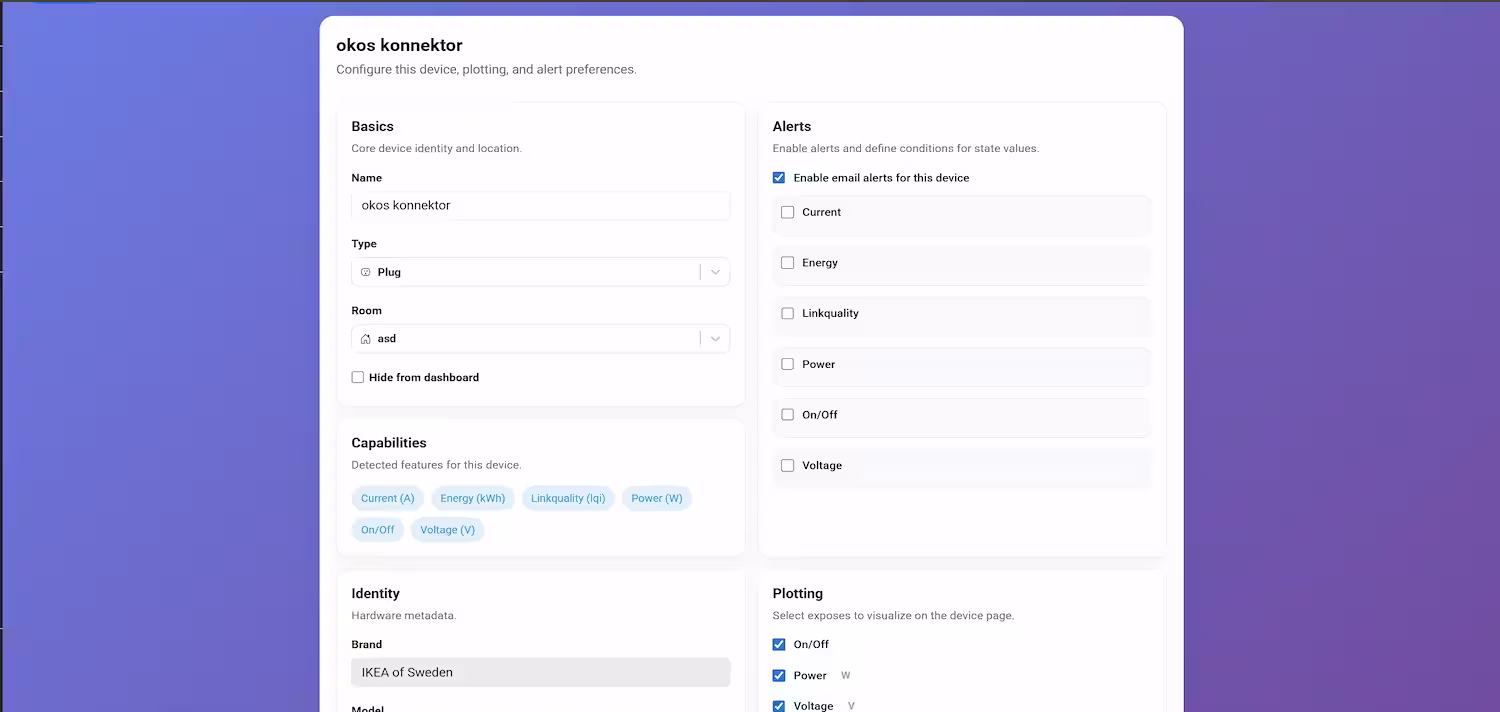Screen dimensions: 1500x712
Task: Select the Linkquality (lqi) capability badge
Action: coord(568,498)
